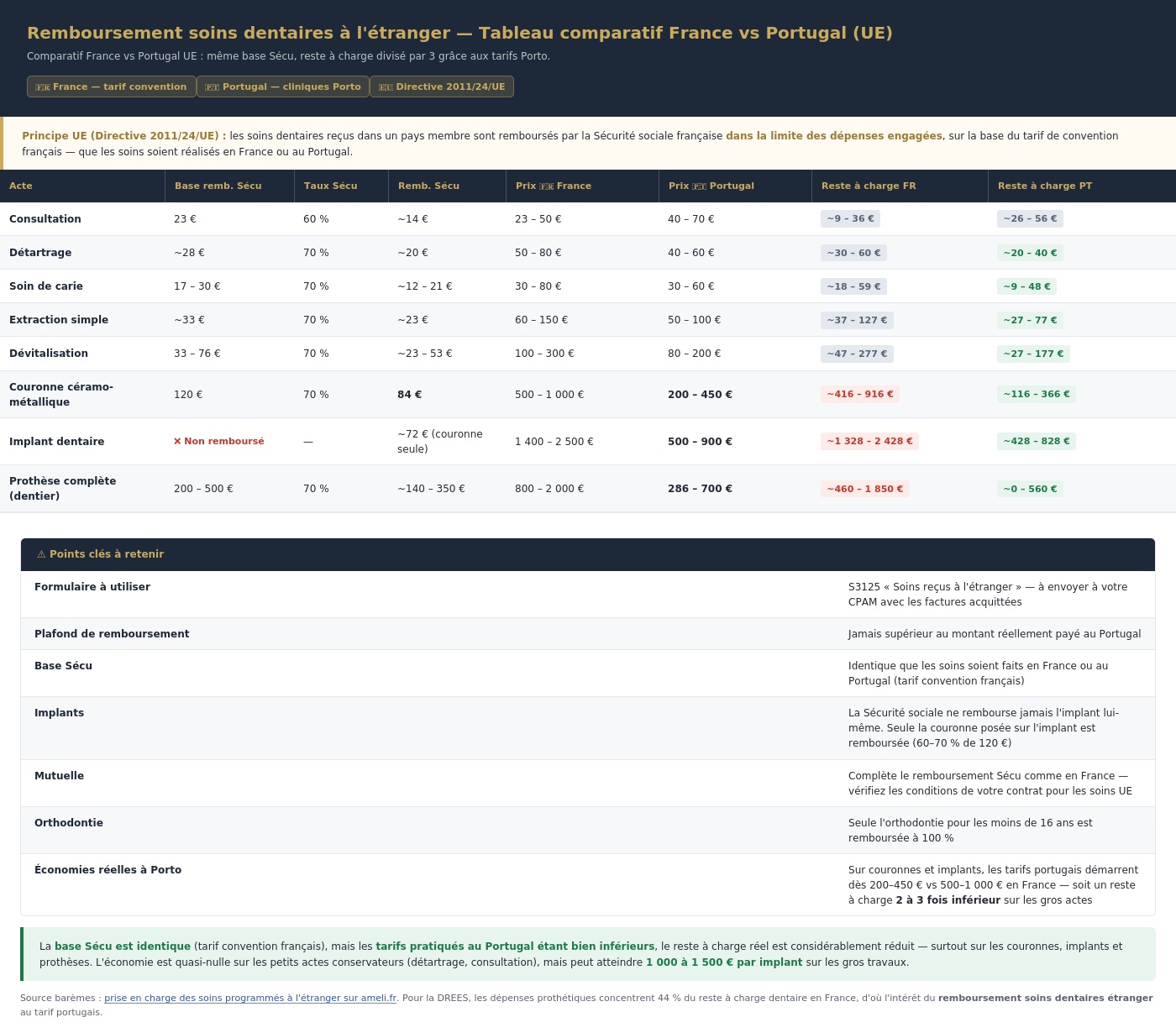Click the '✕ Non remboursé' cell
The width and height of the screenshot is (1176, 1033).
point(218,442)
